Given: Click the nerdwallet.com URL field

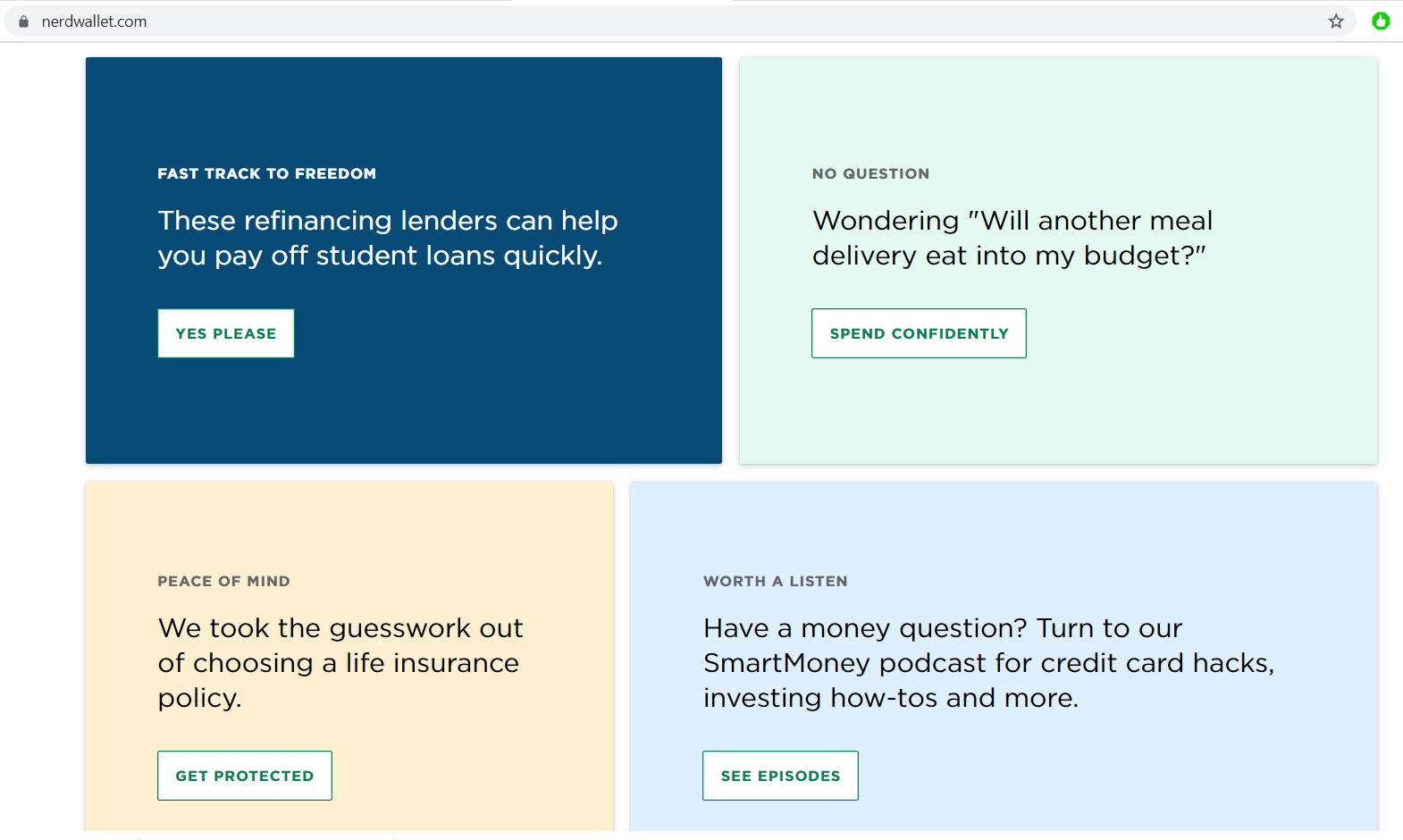Looking at the screenshot, I should pos(679,21).
